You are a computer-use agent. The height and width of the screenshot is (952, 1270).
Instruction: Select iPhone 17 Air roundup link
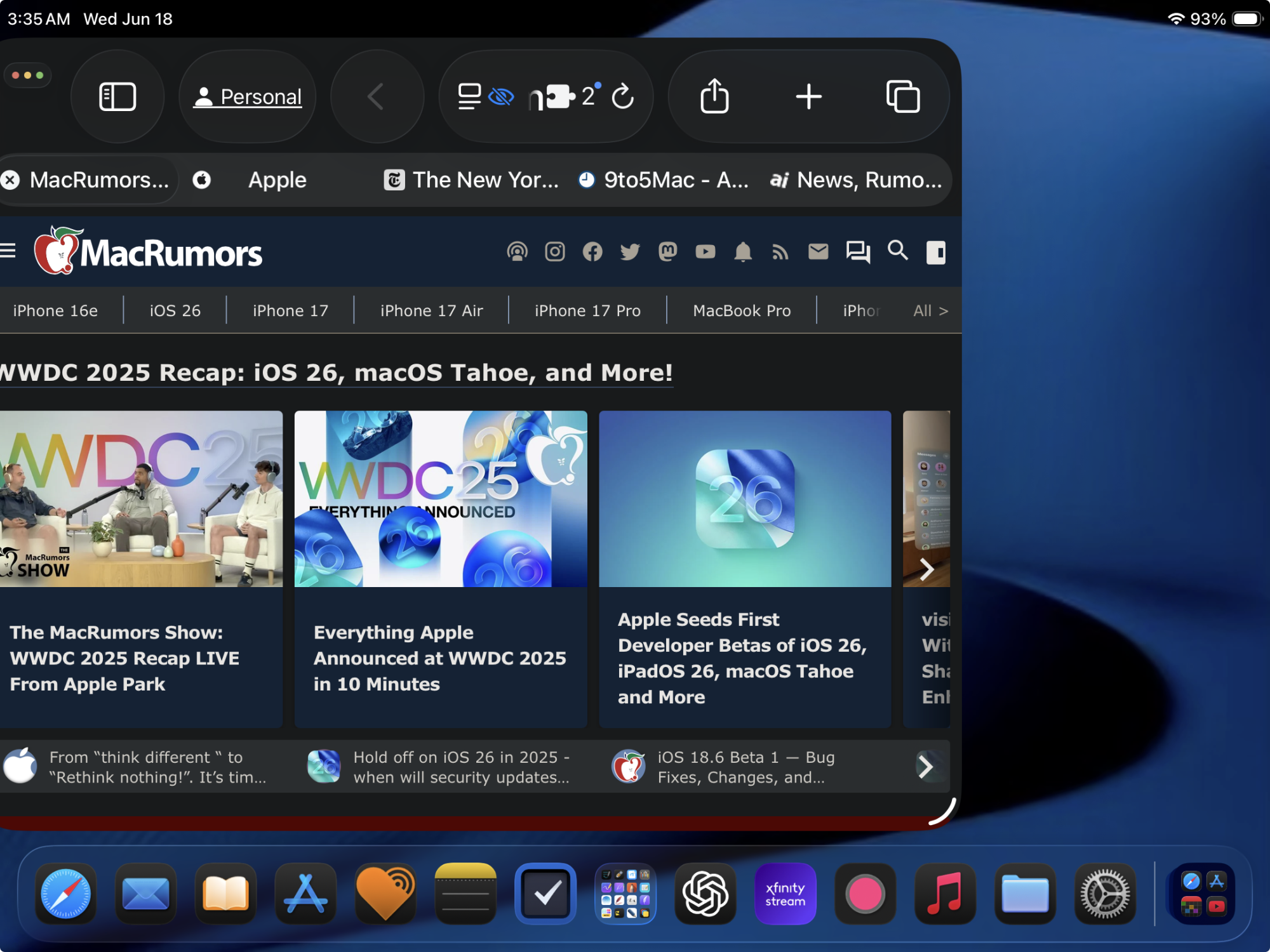(x=431, y=311)
